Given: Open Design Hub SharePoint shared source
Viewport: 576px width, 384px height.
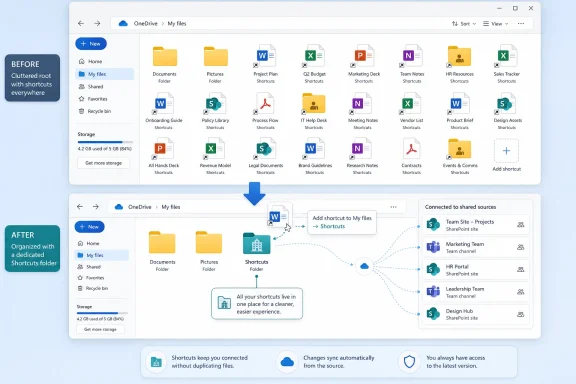Looking at the screenshot, I should [476, 314].
